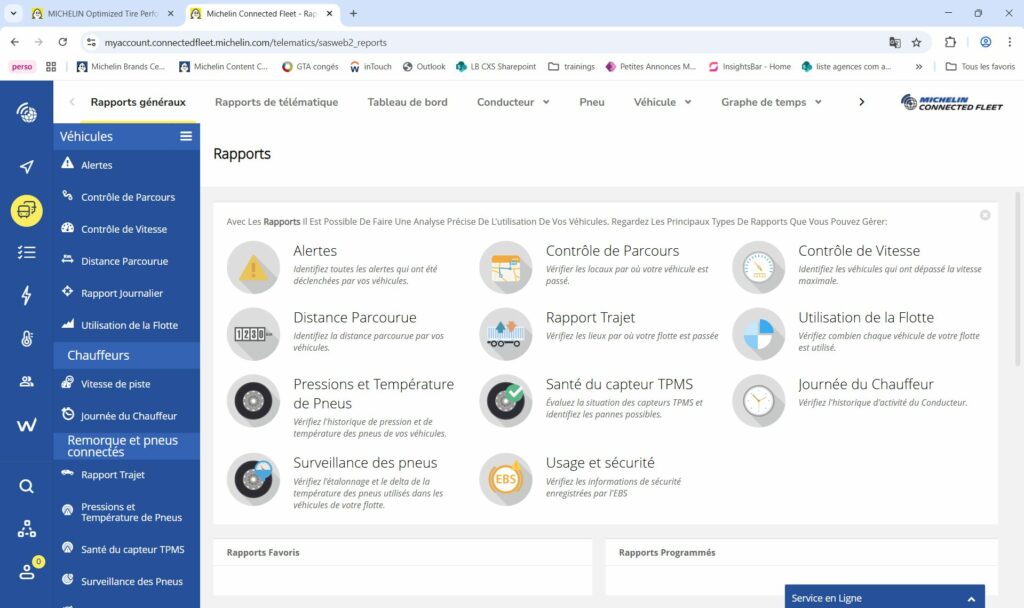The width and height of the screenshot is (1024, 608).
Task: Open the Tableau de bord tab
Action: pos(407,102)
